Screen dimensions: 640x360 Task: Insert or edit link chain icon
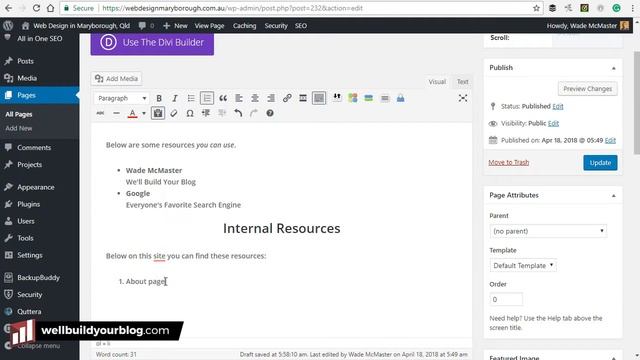287,98
